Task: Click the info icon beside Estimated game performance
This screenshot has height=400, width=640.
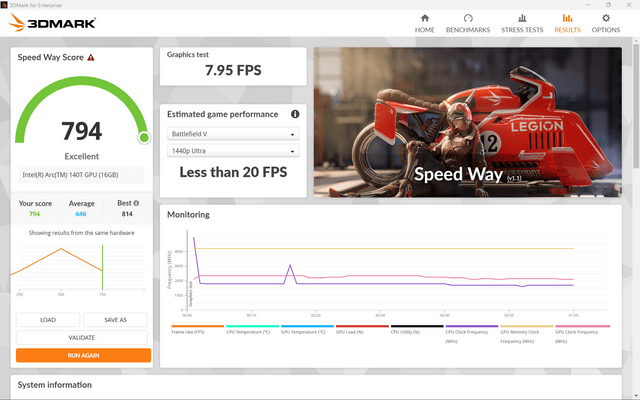Action: point(295,114)
